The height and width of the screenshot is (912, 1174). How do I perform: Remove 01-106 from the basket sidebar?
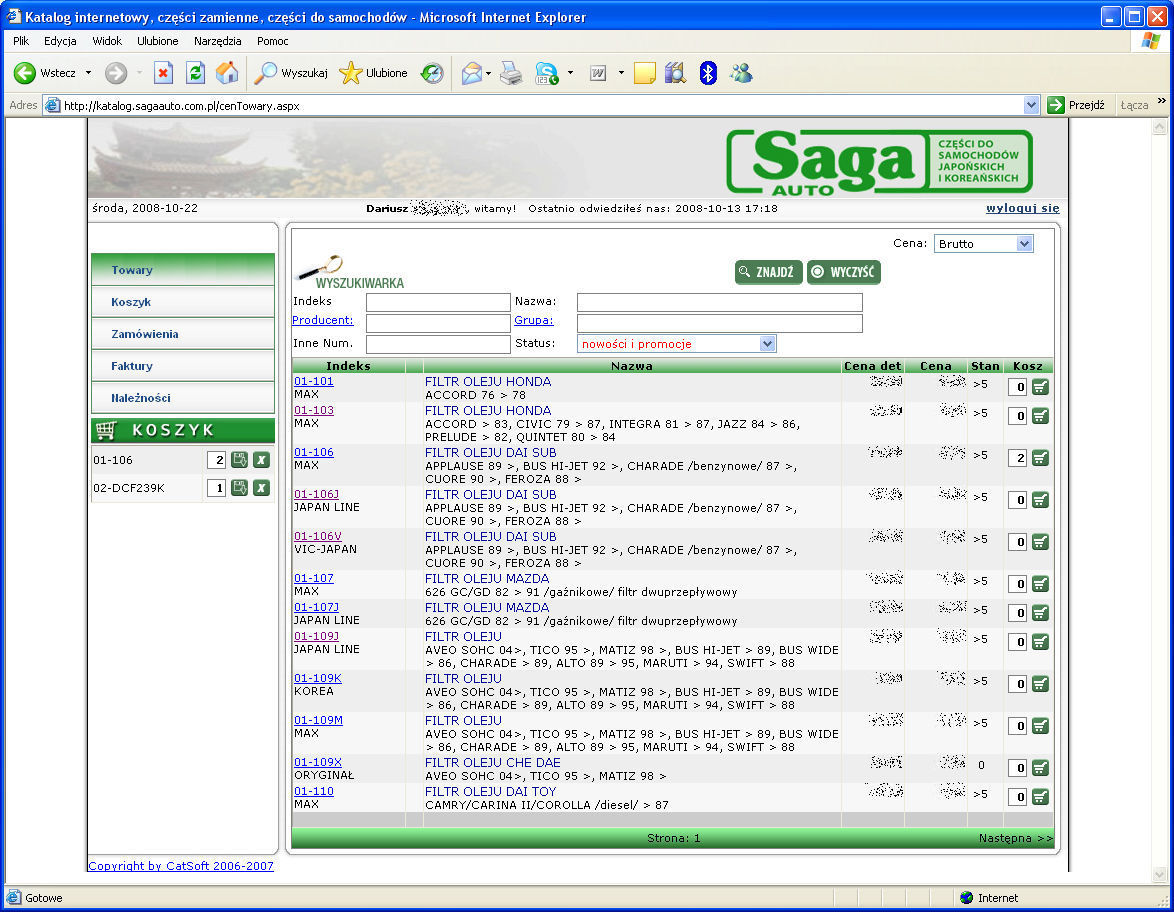coord(261,460)
